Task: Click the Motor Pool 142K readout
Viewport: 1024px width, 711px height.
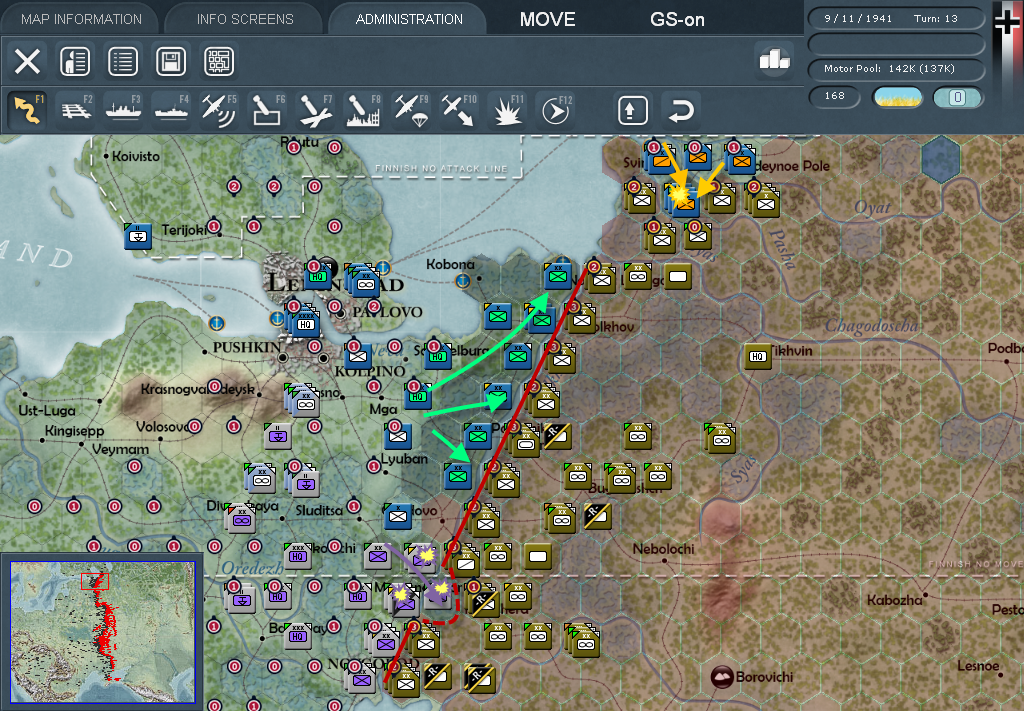Action: pyautogui.click(x=896, y=69)
